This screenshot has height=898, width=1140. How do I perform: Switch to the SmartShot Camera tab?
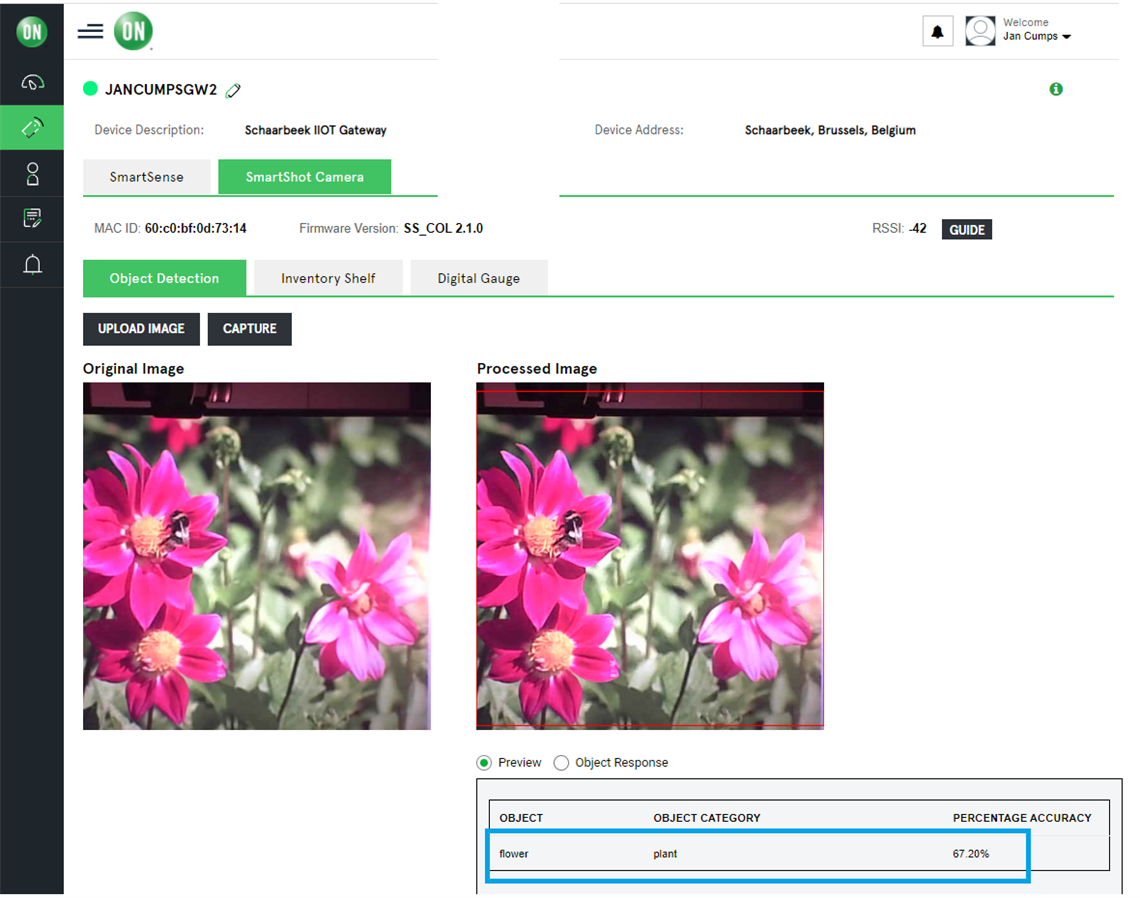[x=305, y=177]
